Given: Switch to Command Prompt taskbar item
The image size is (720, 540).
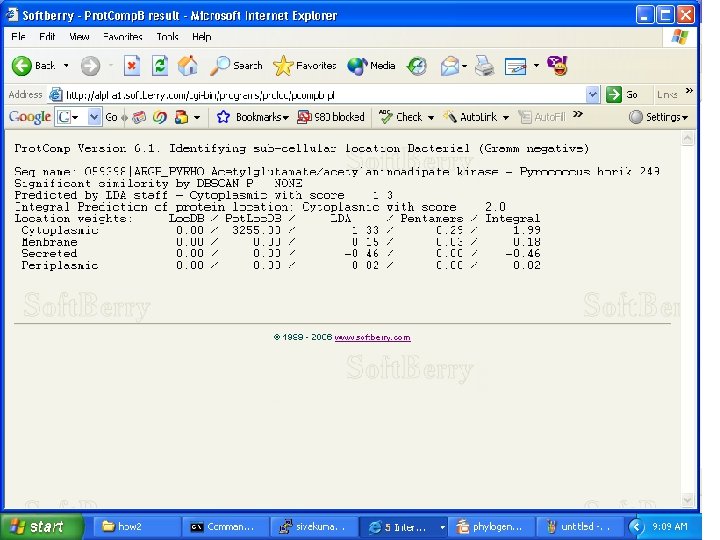Looking at the screenshot, I should pyautogui.click(x=224, y=526).
